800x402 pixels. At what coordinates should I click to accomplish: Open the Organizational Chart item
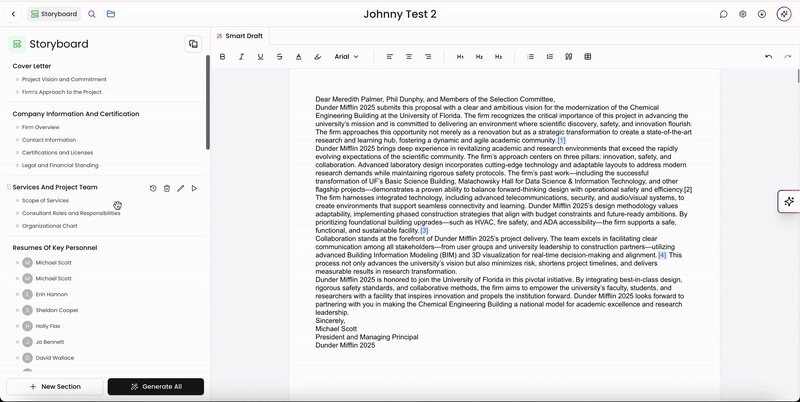[49, 226]
